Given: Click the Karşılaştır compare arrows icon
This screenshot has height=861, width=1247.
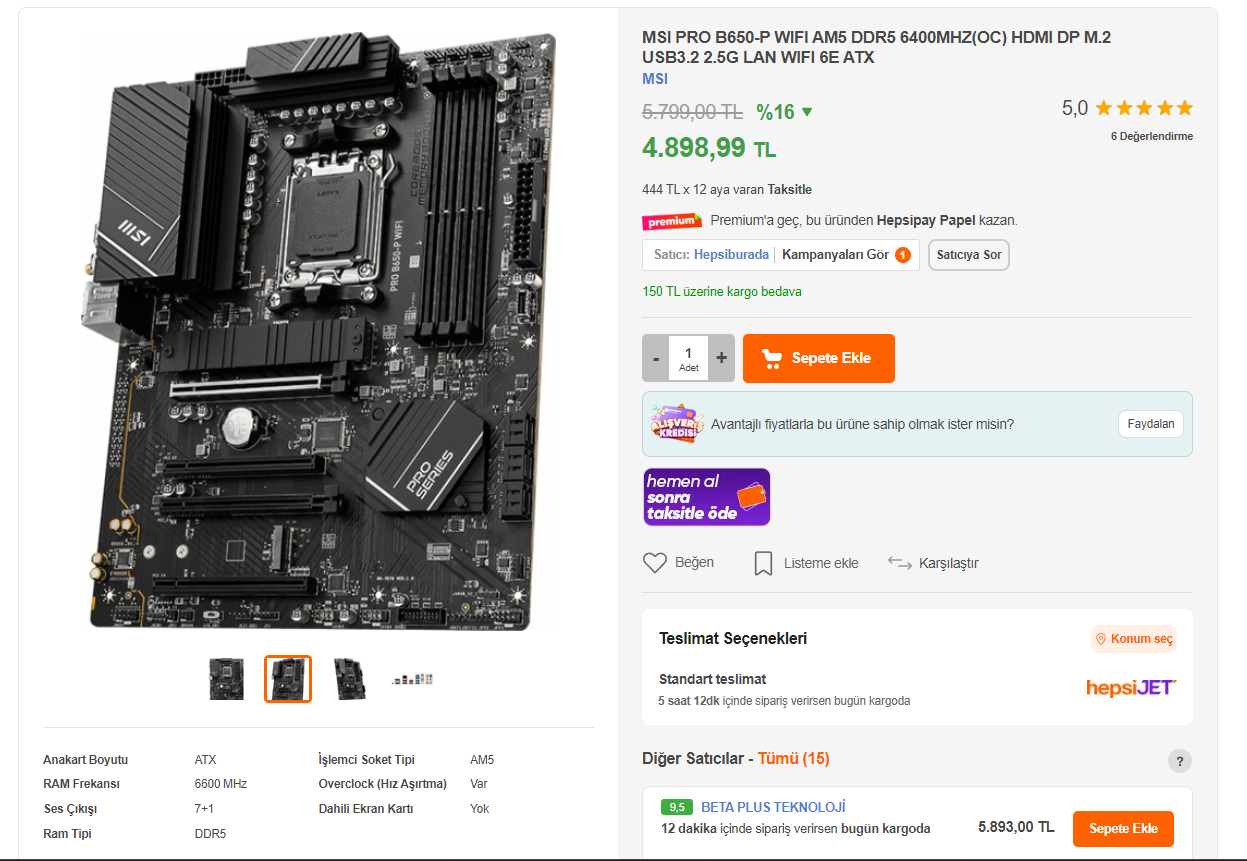Looking at the screenshot, I should [x=899, y=563].
